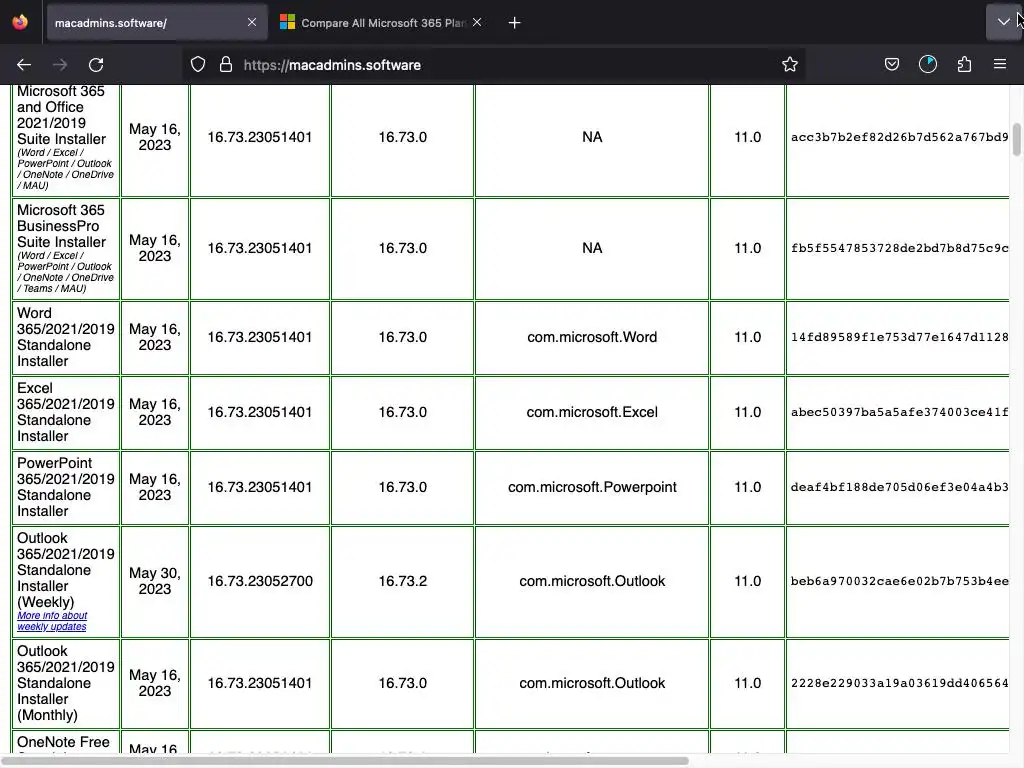Open a new tab with the plus button
Viewport: 1024px width, 768px height.
point(515,23)
